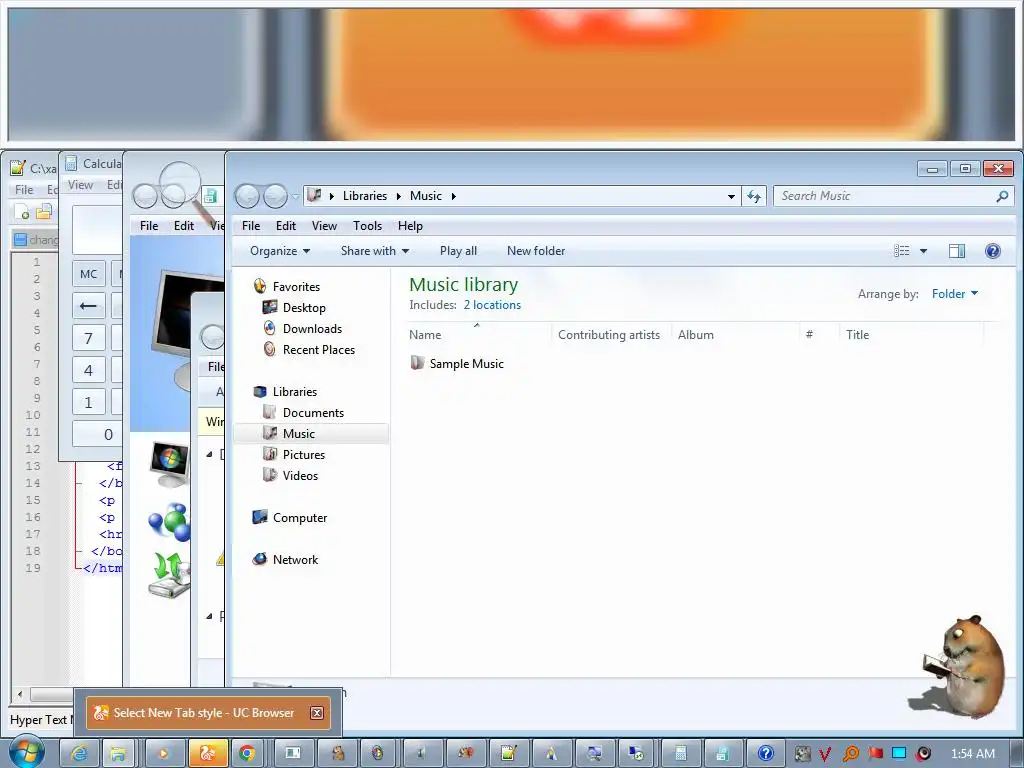Open the View menu in Music library window

(324, 226)
